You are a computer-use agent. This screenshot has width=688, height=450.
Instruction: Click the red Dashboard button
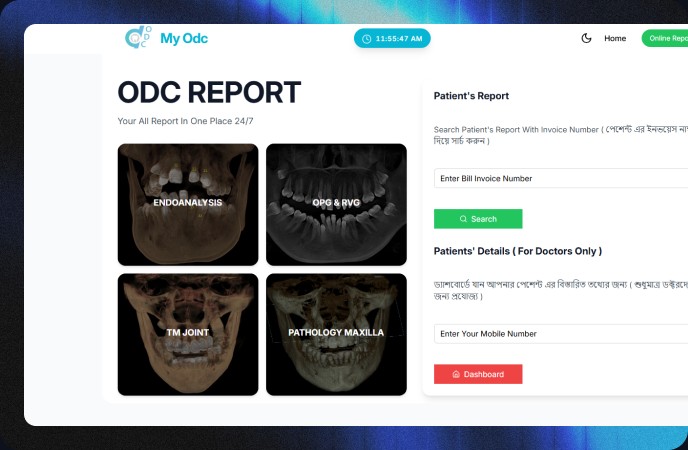pos(478,374)
